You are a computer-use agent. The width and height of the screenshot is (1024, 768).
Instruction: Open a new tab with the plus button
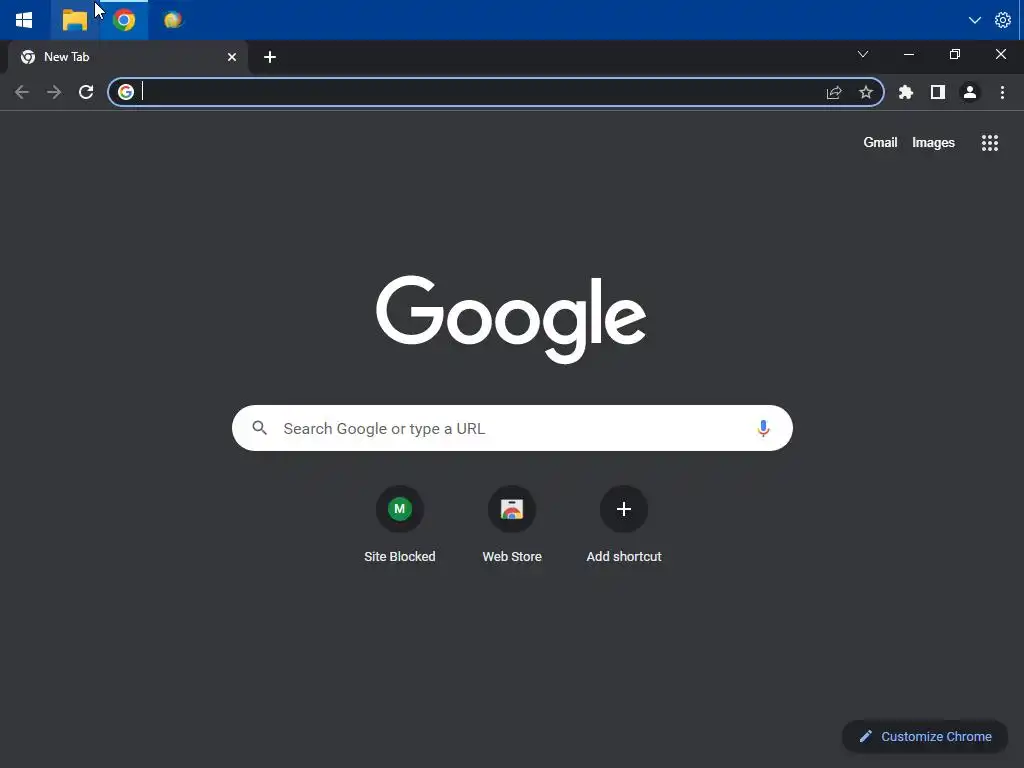270,57
